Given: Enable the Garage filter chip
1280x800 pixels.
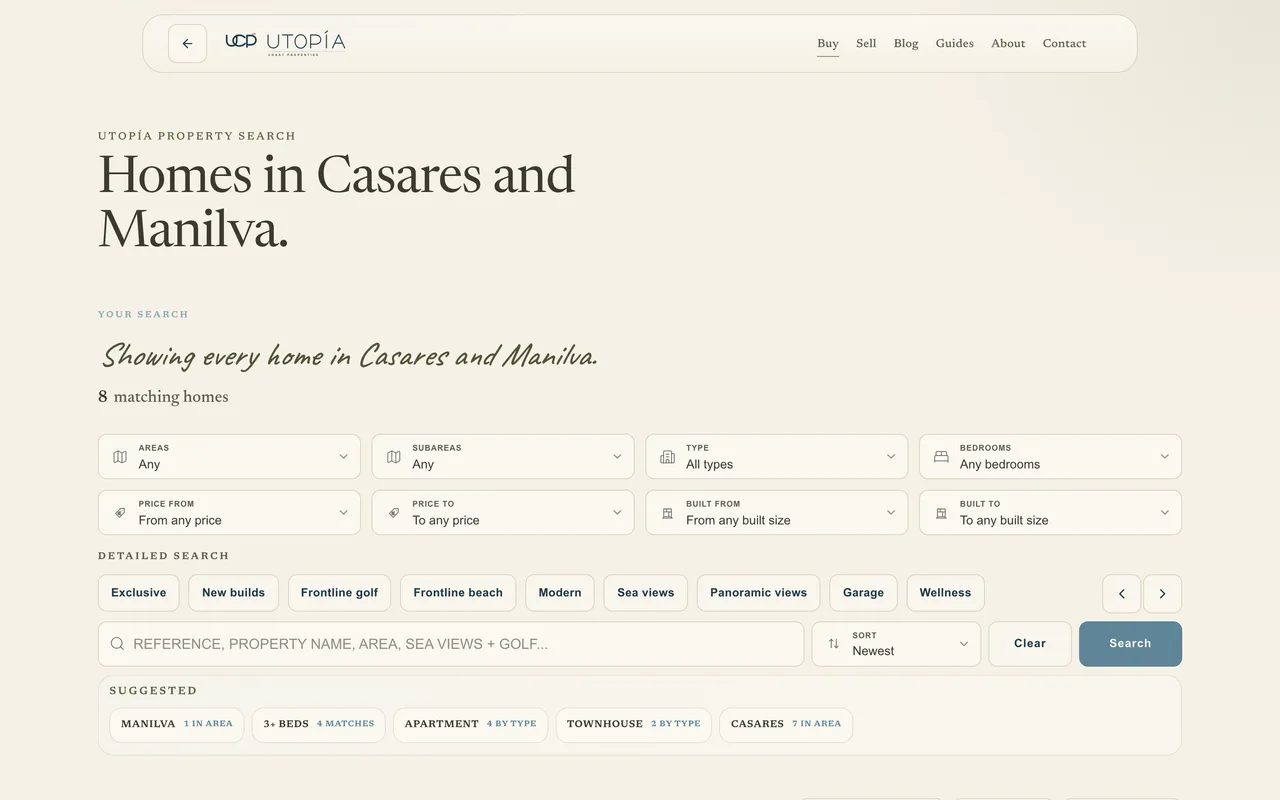Looking at the screenshot, I should (864, 593).
